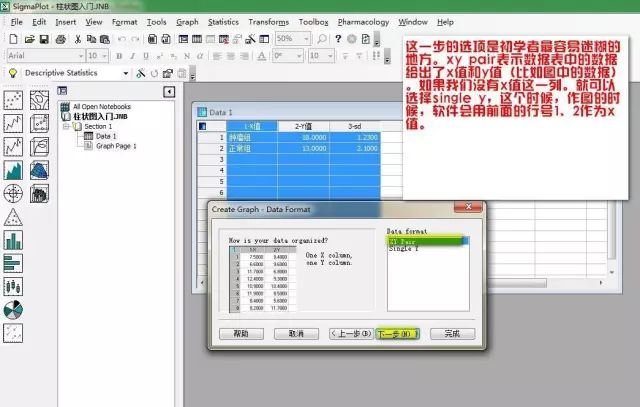Collapse the notebook manager panel arrow
The width and height of the screenshot is (640, 407).
[169, 91]
